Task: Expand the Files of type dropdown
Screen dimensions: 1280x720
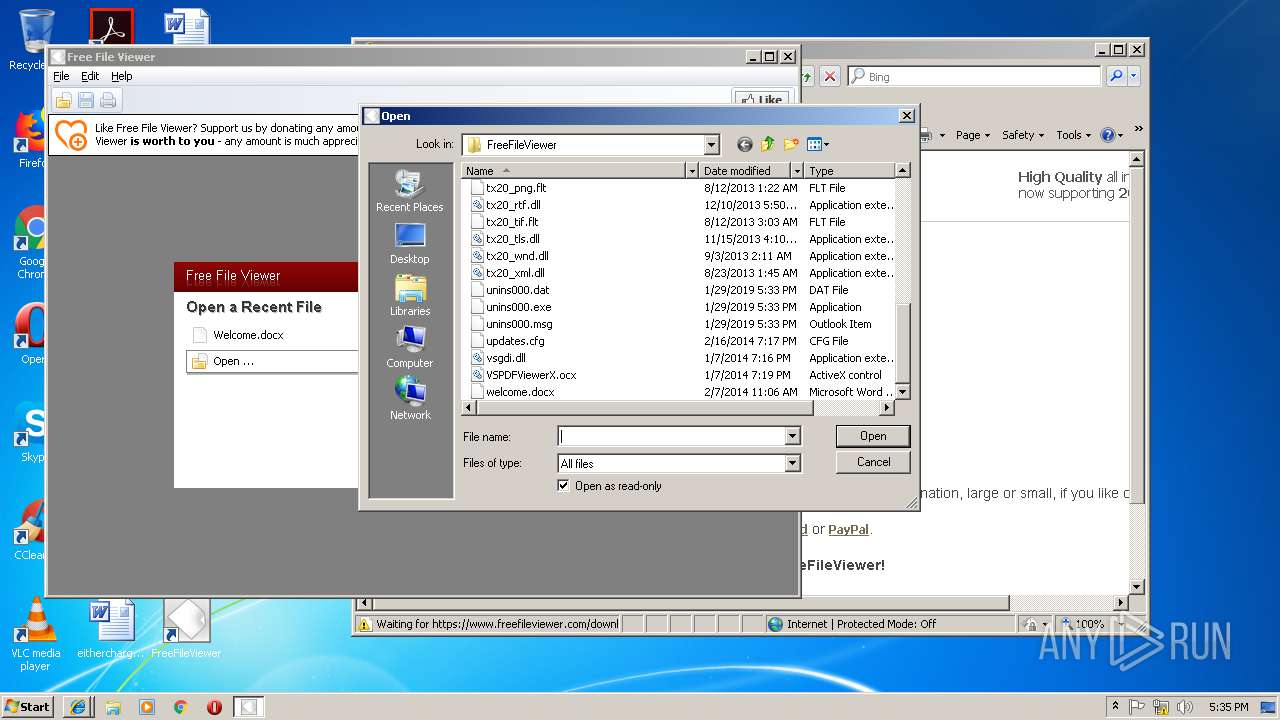Action: (792, 463)
